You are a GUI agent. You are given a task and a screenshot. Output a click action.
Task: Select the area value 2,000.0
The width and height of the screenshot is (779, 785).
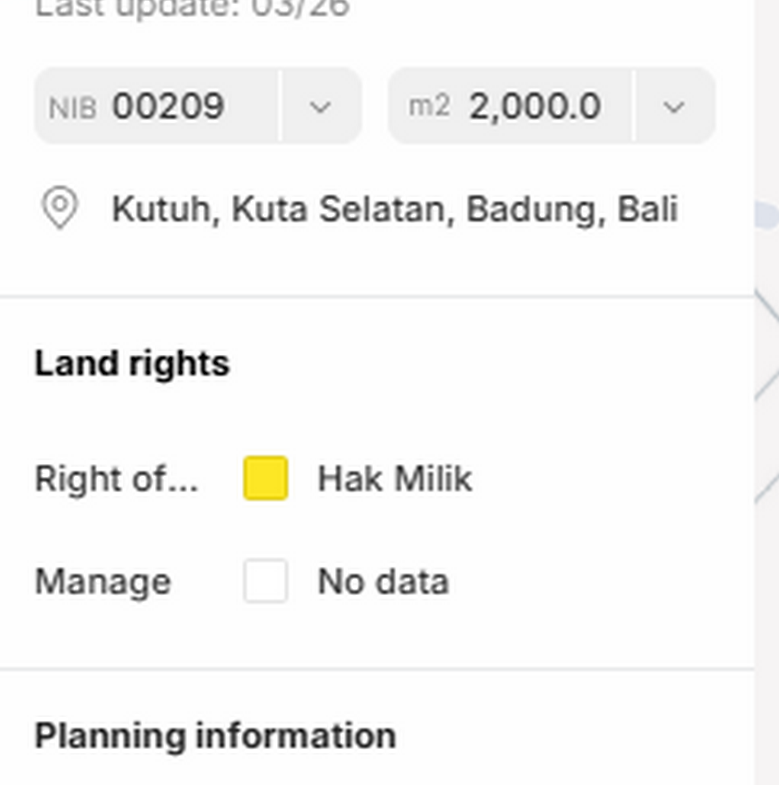[x=535, y=106]
